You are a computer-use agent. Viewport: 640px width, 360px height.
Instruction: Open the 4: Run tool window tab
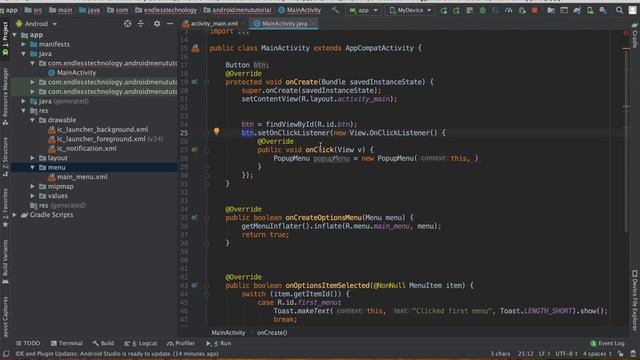tap(219, 343)
